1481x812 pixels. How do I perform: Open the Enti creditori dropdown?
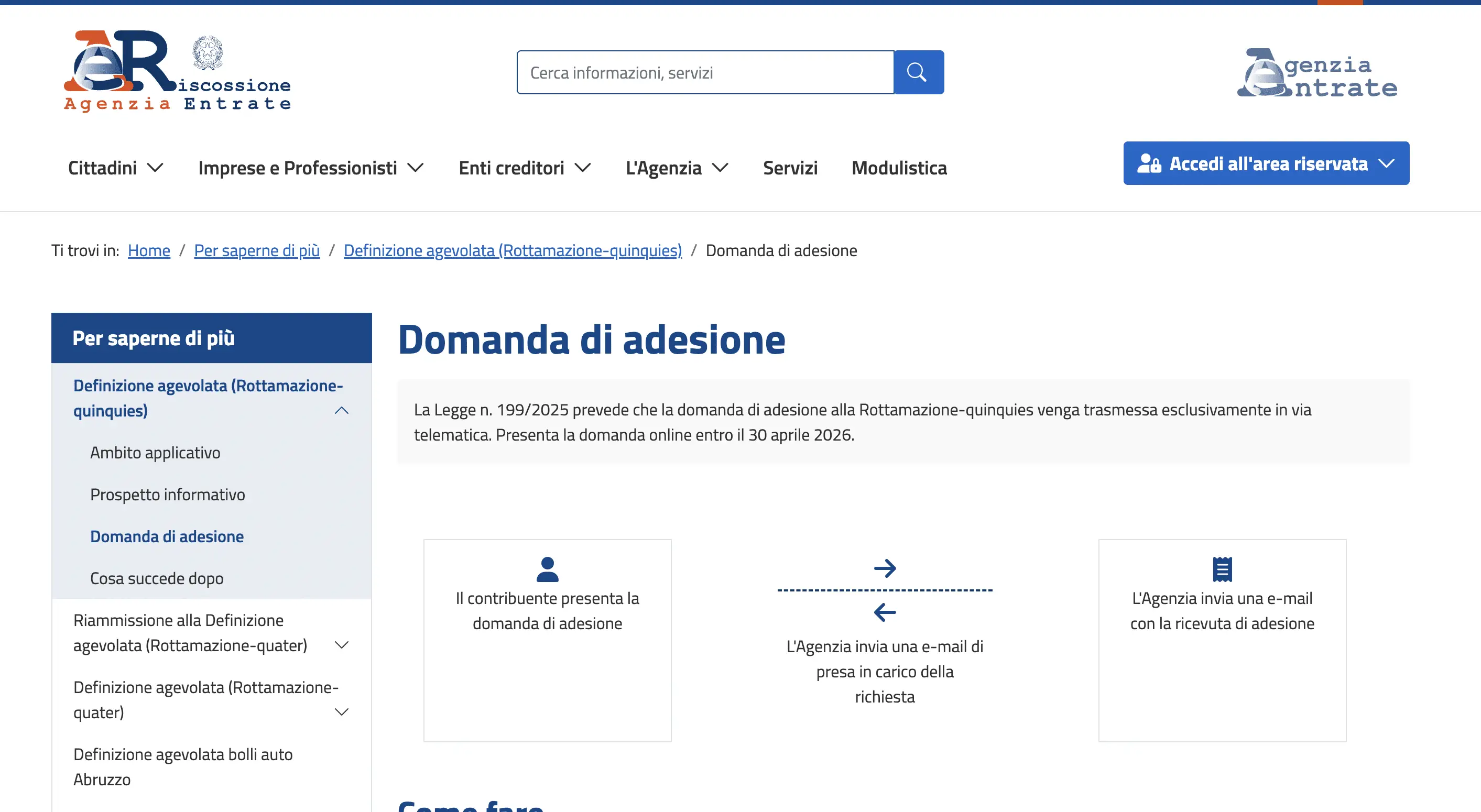pyautogui.click(x=525, y=168)
